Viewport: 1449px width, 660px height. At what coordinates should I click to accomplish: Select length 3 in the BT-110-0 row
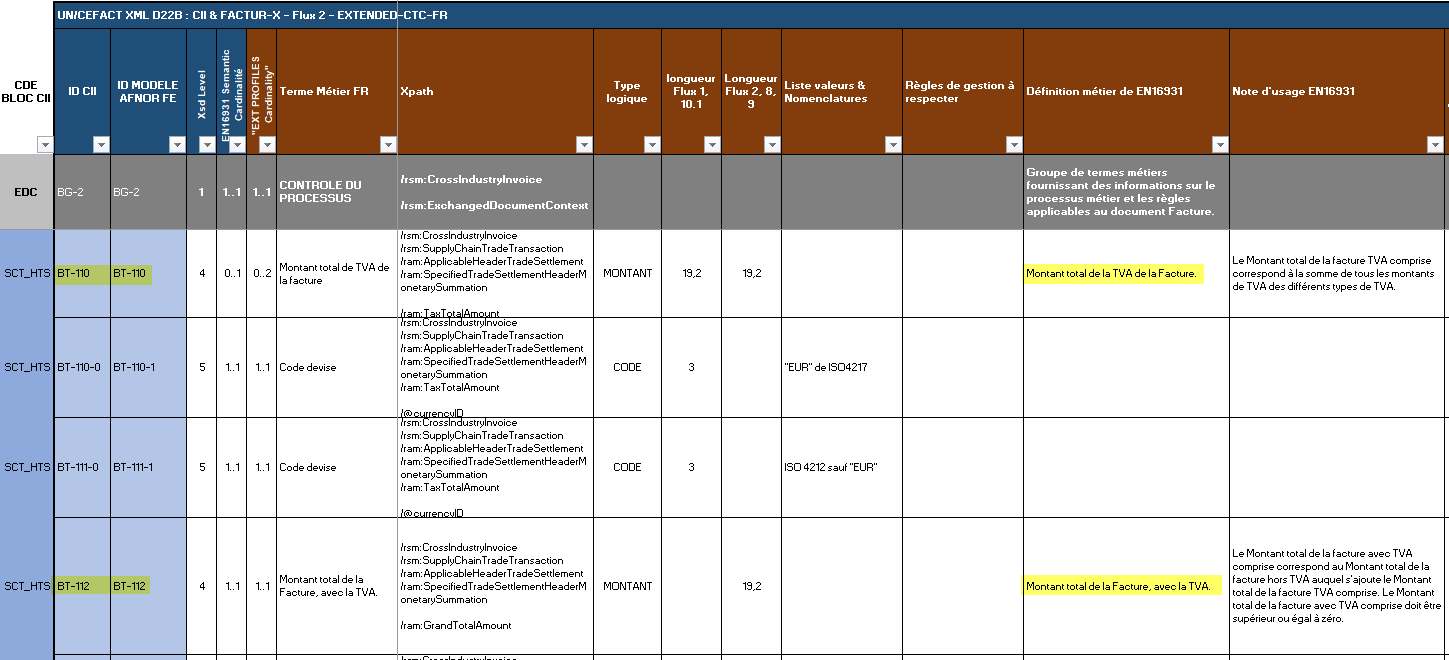point(691,367)
